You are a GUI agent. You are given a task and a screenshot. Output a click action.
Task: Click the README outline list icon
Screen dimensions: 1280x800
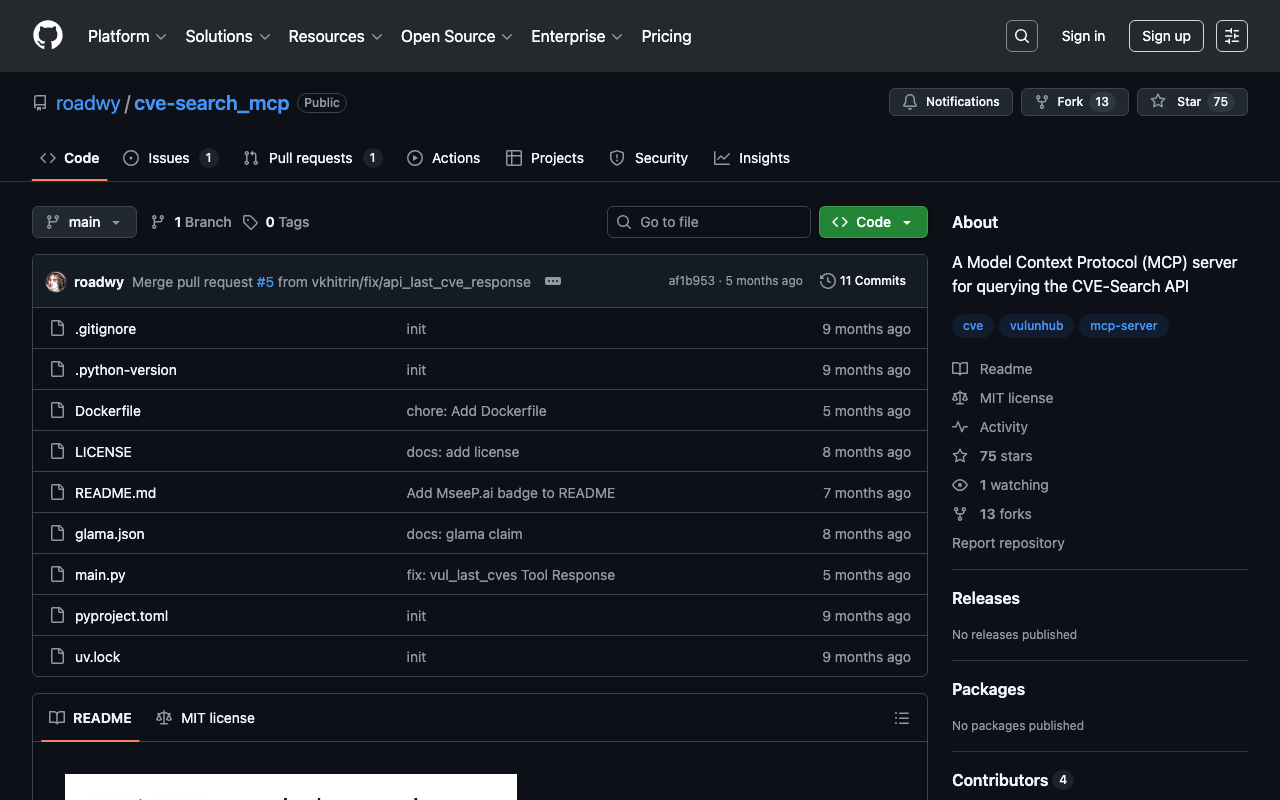pos(901,718)
